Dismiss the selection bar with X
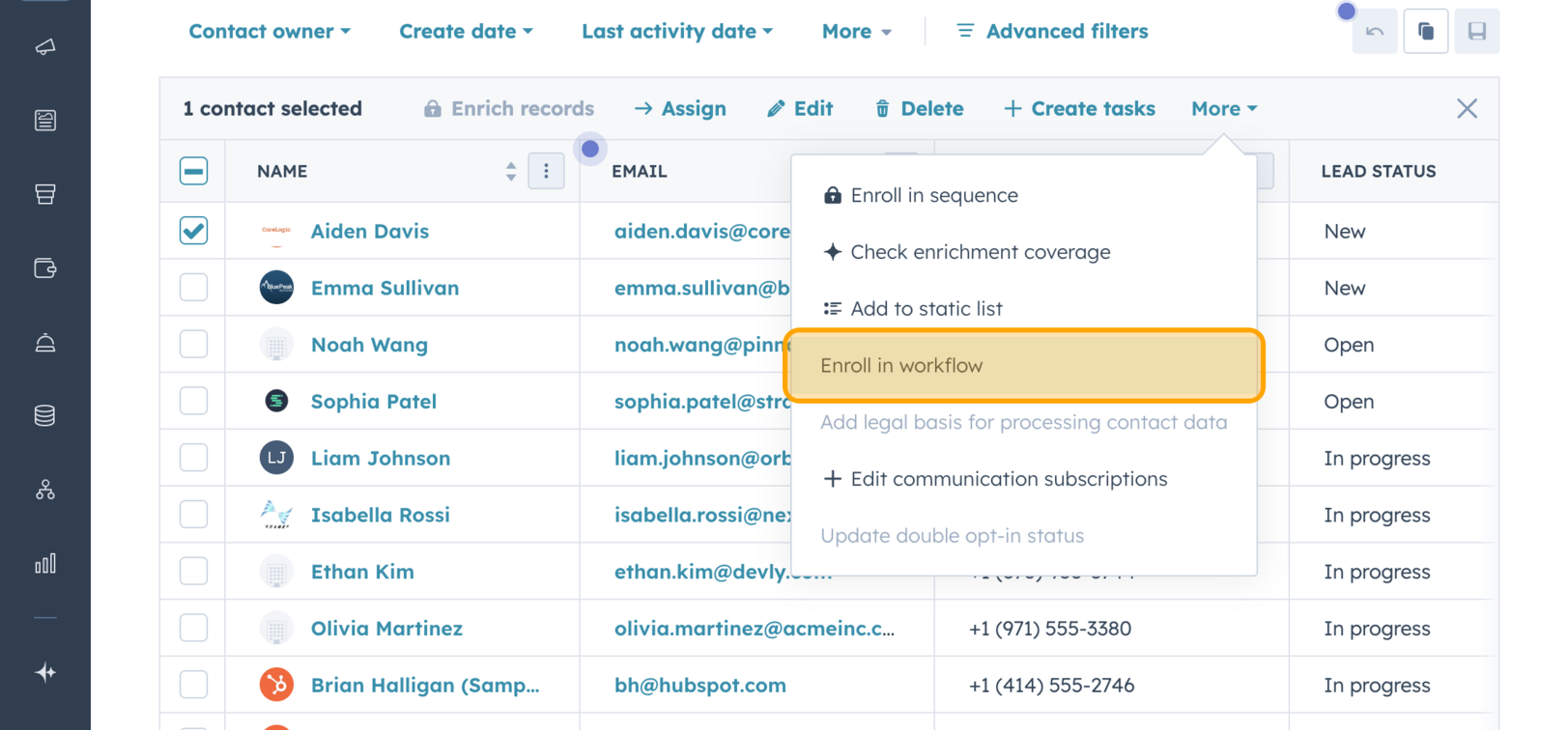This screenshot has width=1568, height=730. [1467, 109]
